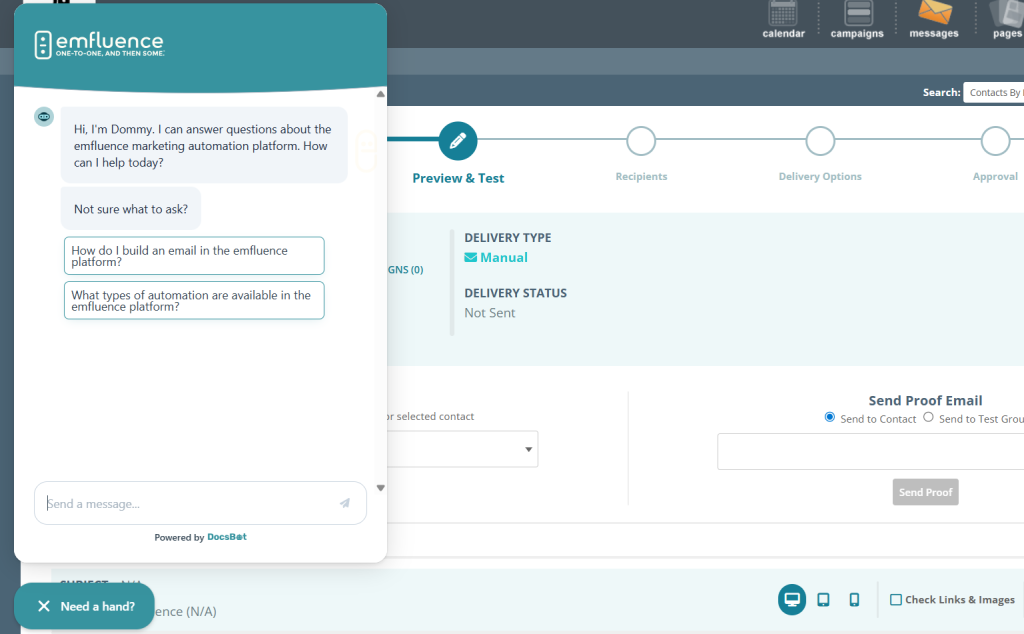Open the Contacts By search dropdown
This screenshot has height=634, width=1024.
[992, 92]
